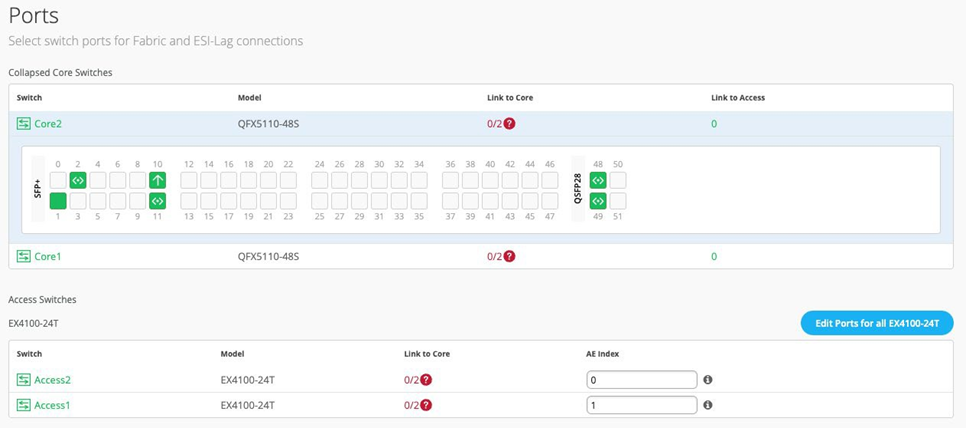Open the Access1 switch link
Viewport: 966px width, 428px height.
click(52, 405)
